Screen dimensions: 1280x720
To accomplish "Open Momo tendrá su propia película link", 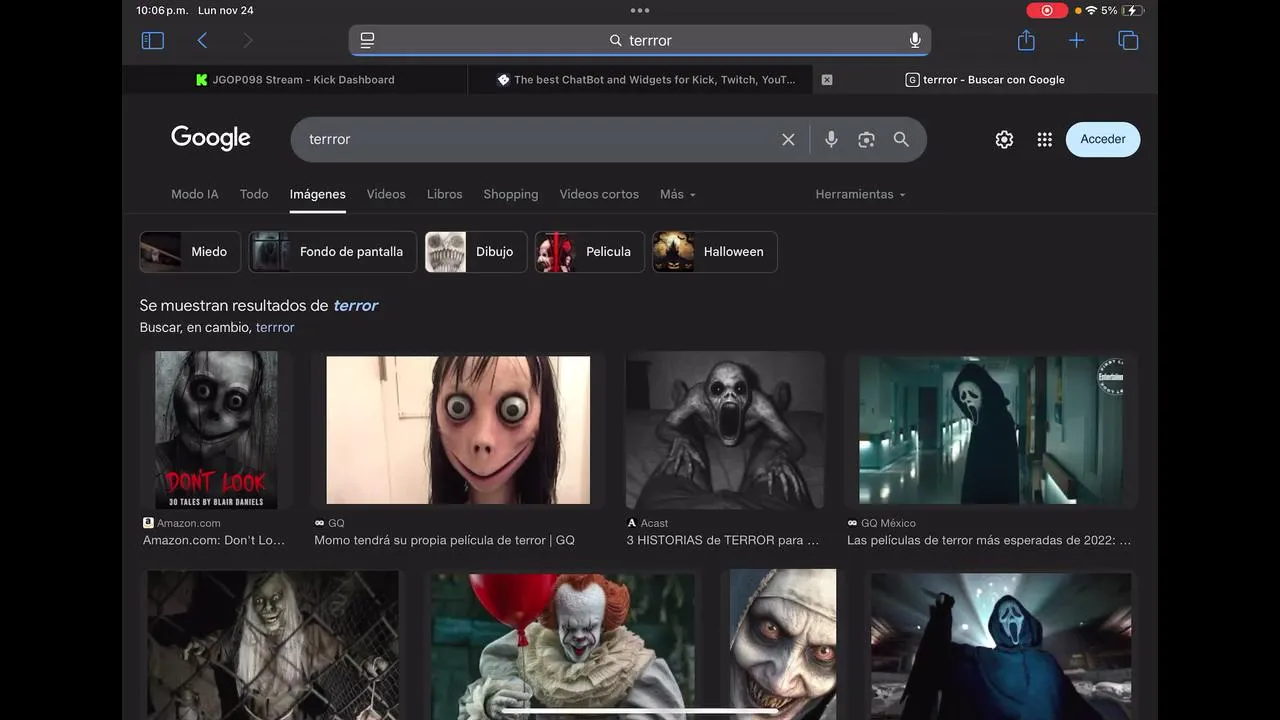I will (444, 540).
